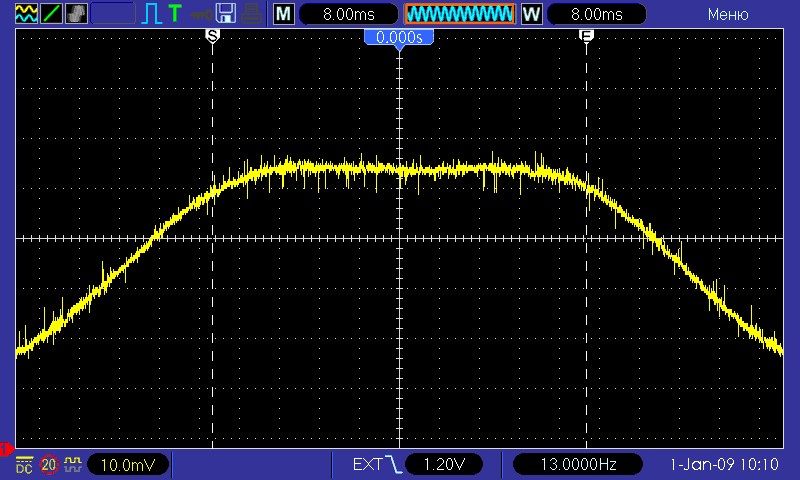Screen dimensions: 800x480
Task: Click the yellow dual-waveform icon at top left
Action: click(26, 14)
